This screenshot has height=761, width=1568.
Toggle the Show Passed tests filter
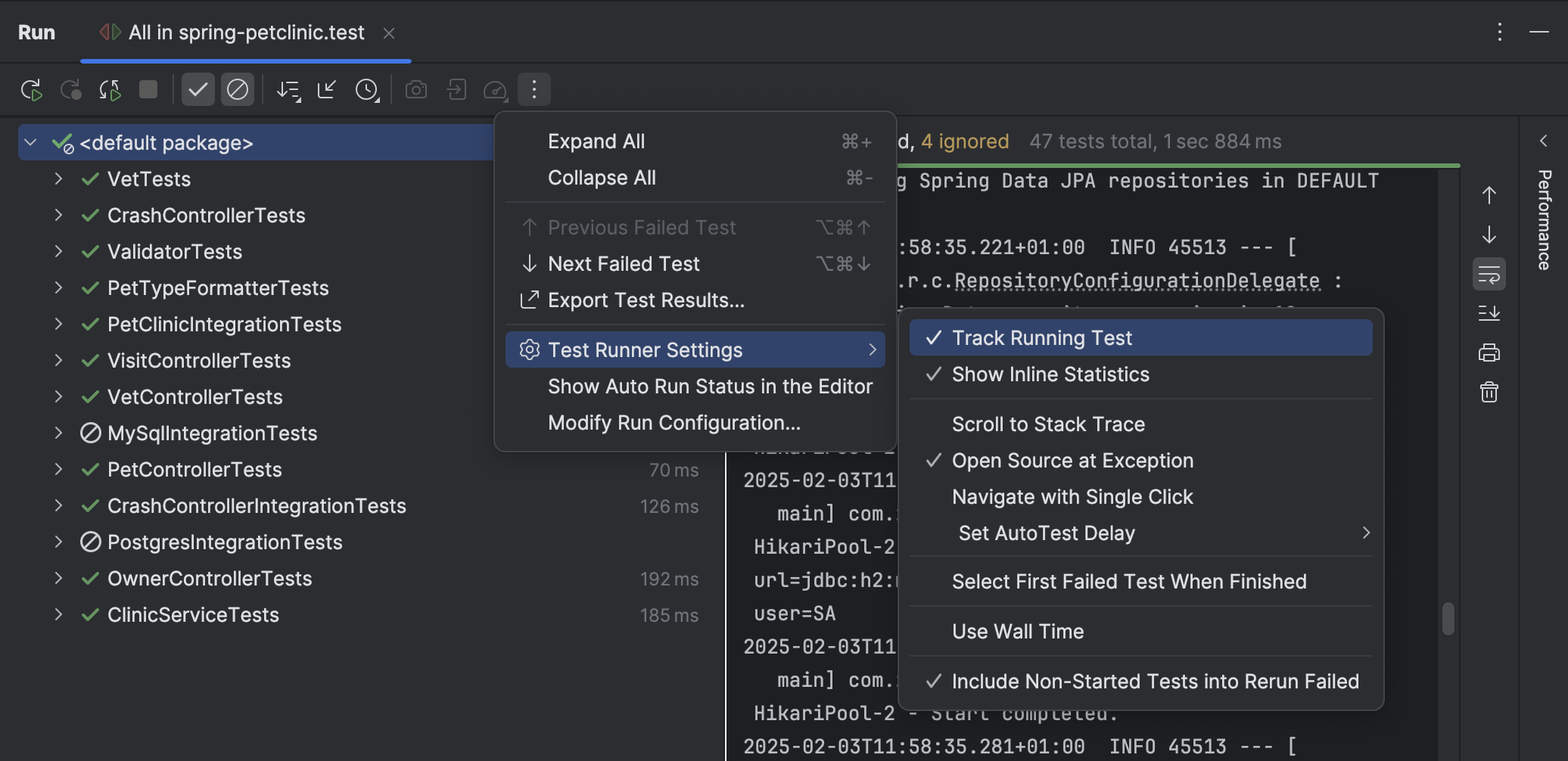click(199, 89)
